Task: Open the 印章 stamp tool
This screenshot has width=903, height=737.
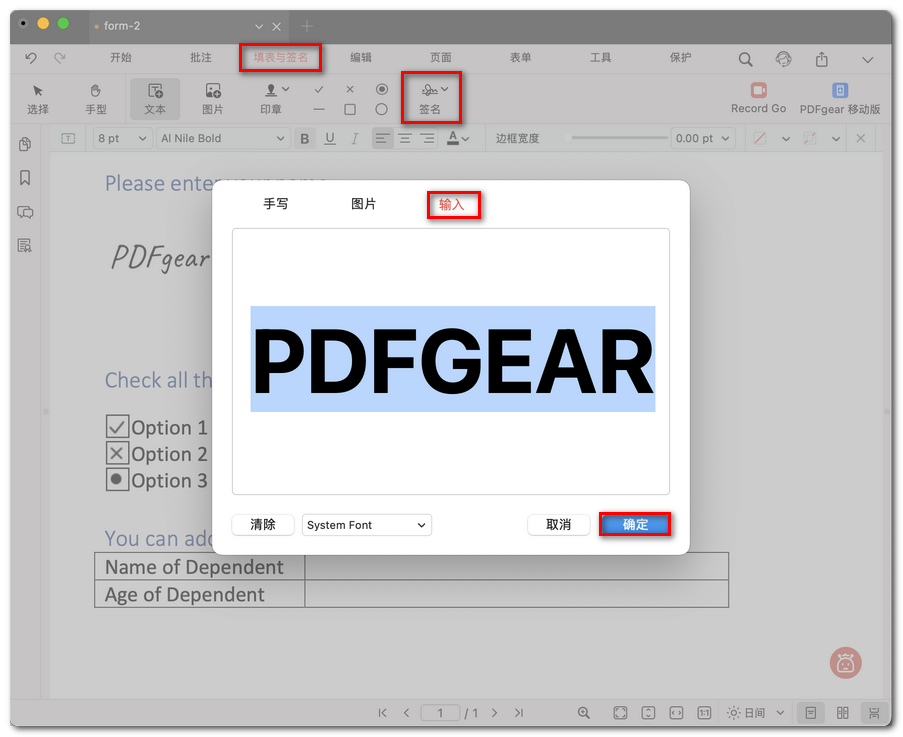Action: [271, 99]
